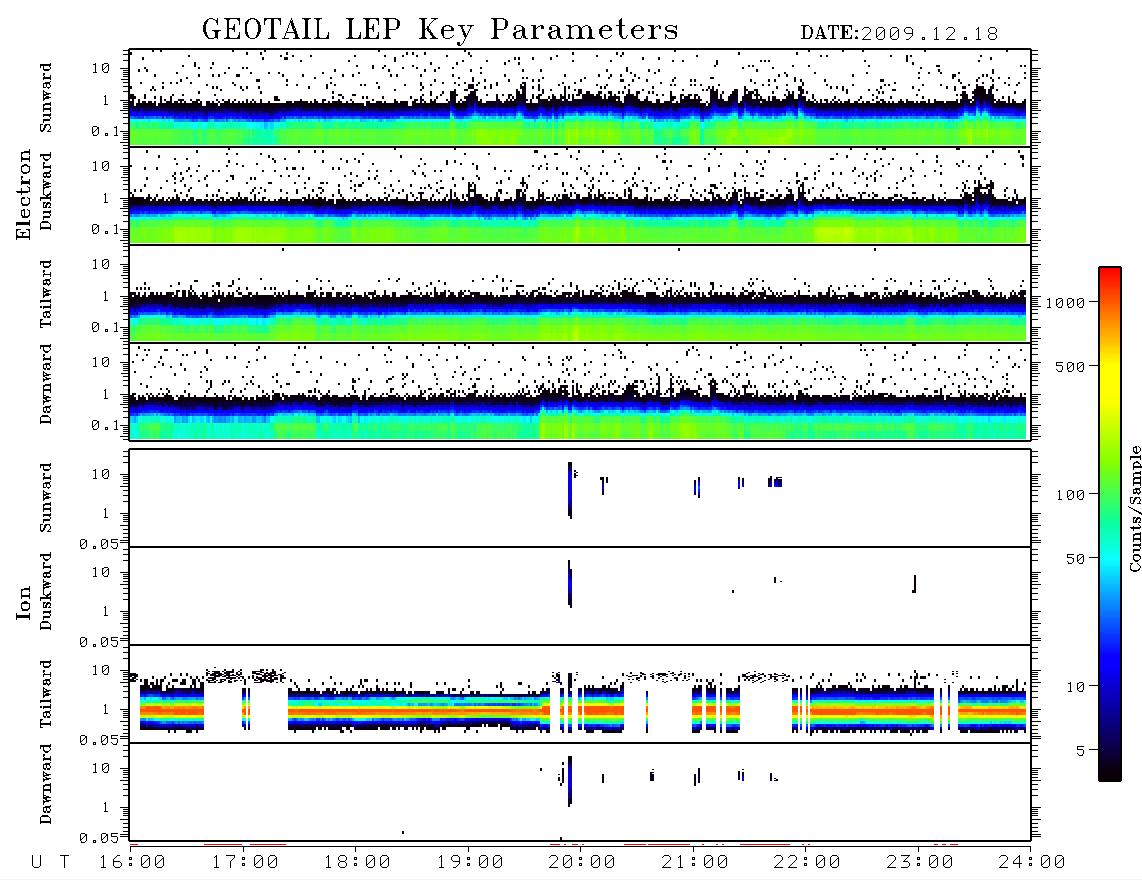This screenshot has width=1142, height=880.
Task: Click the Ion Duskward axis label
Action: point(46,591)
